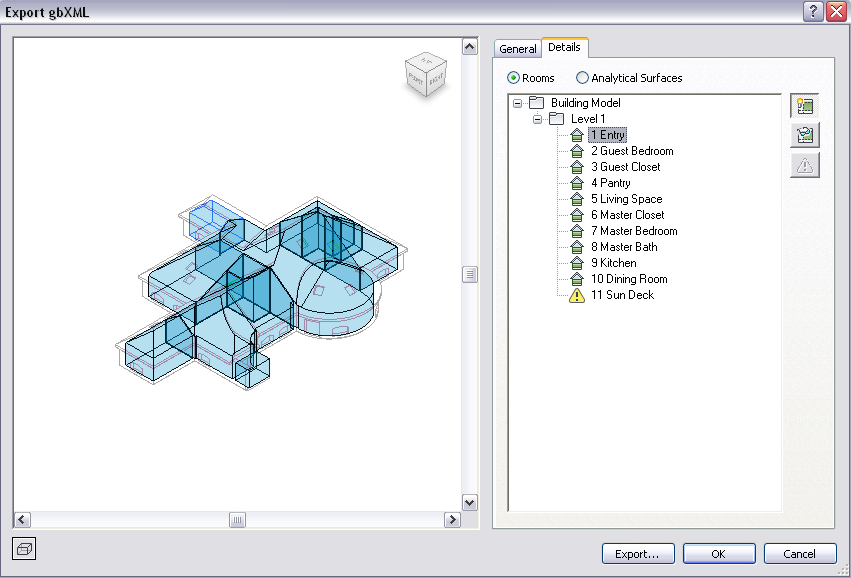851x578 pixels.
Task: Collapse the Level 1 tree node
Action: click(x=537, y=119)
